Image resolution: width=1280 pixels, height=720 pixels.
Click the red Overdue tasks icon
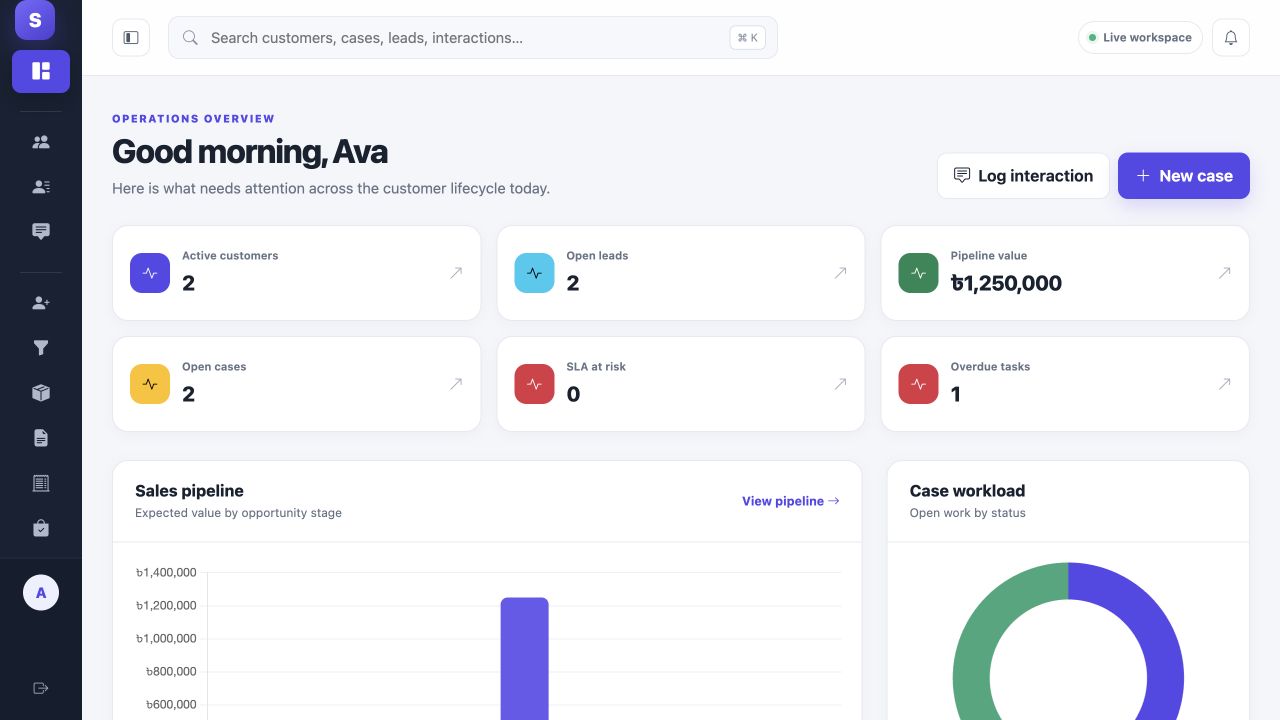918,384
